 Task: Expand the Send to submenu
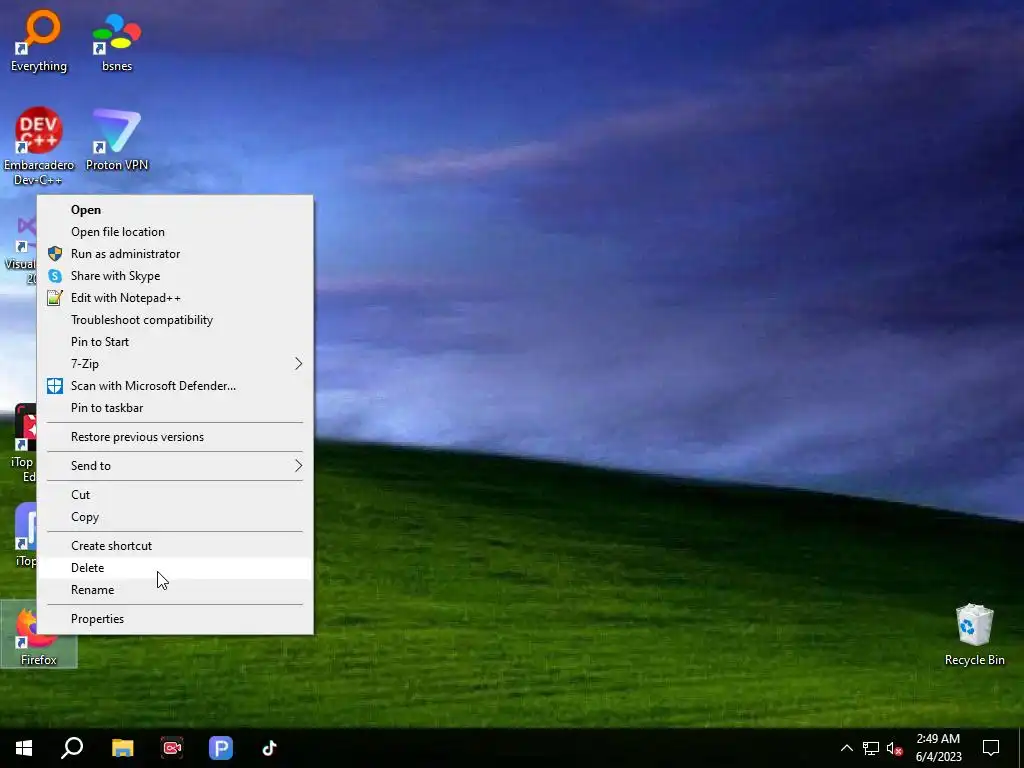(175, 466)
